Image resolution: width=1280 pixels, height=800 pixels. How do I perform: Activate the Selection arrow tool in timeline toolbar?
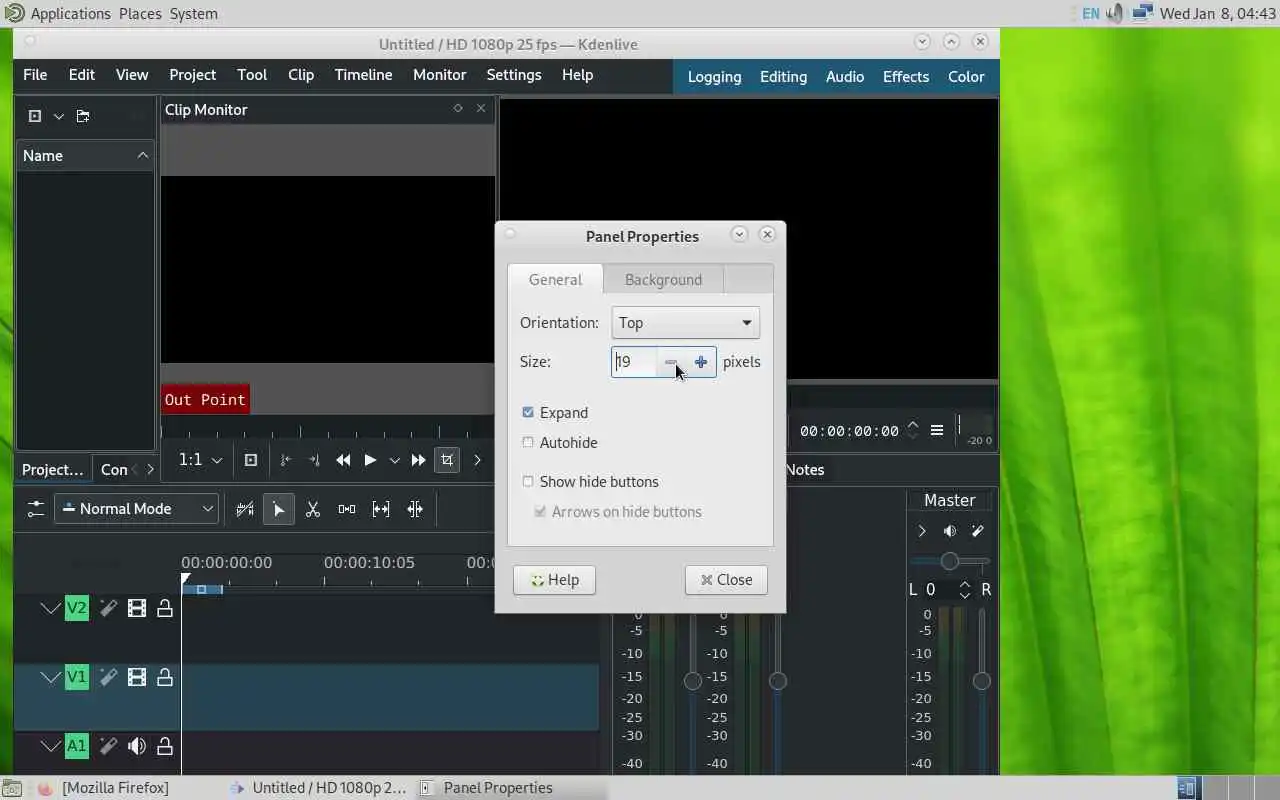tap(279, 509)
